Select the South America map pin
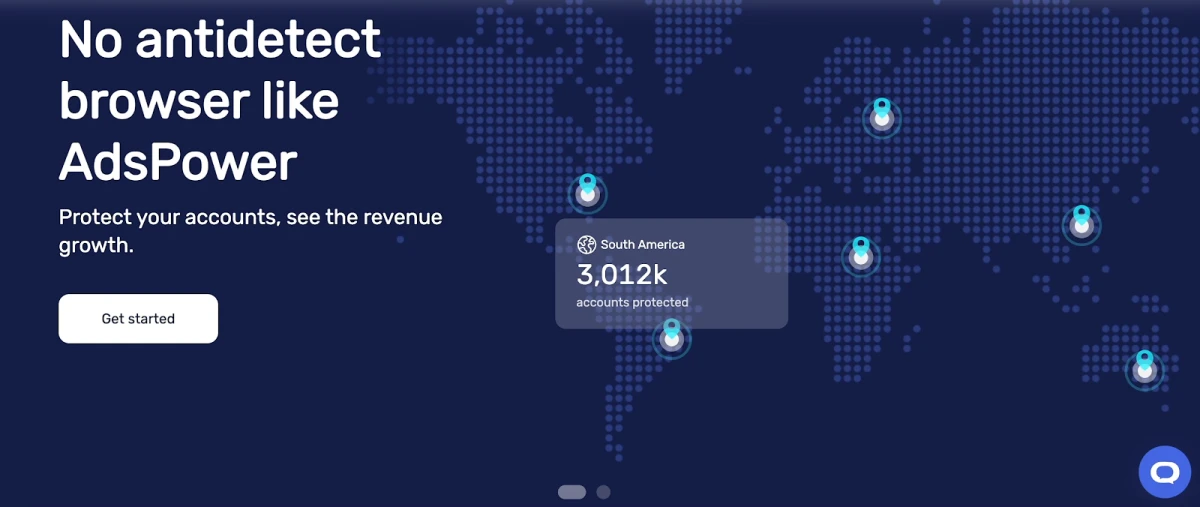Image resolution: width=1200 pixels, height=507 pixels. tap(672, 339)
